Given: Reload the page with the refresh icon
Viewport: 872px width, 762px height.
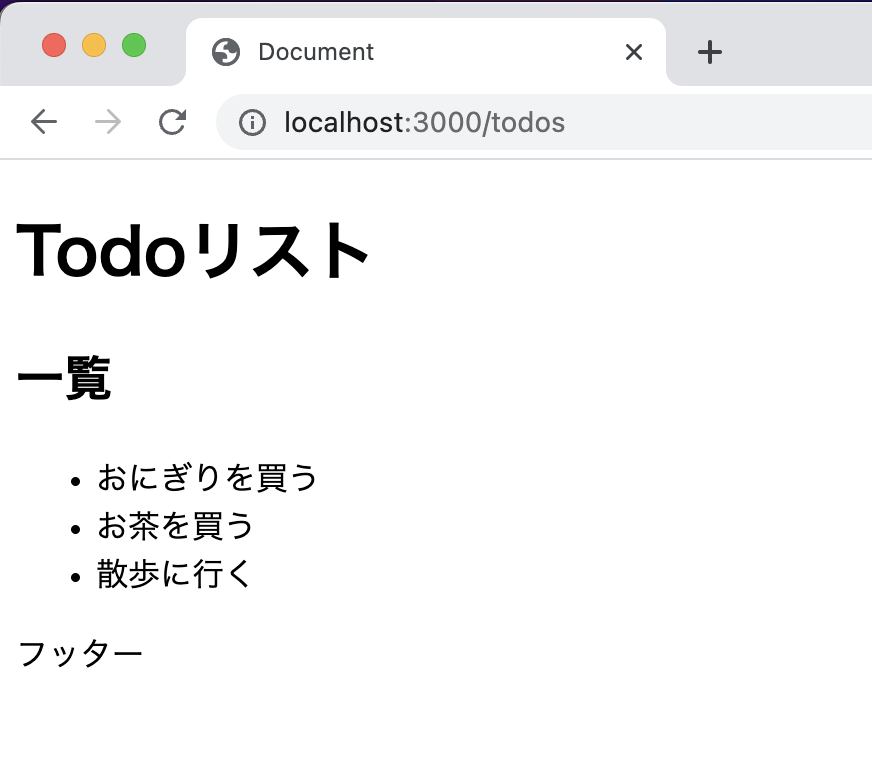Looking at the screenshot, I should click(172, 122).
